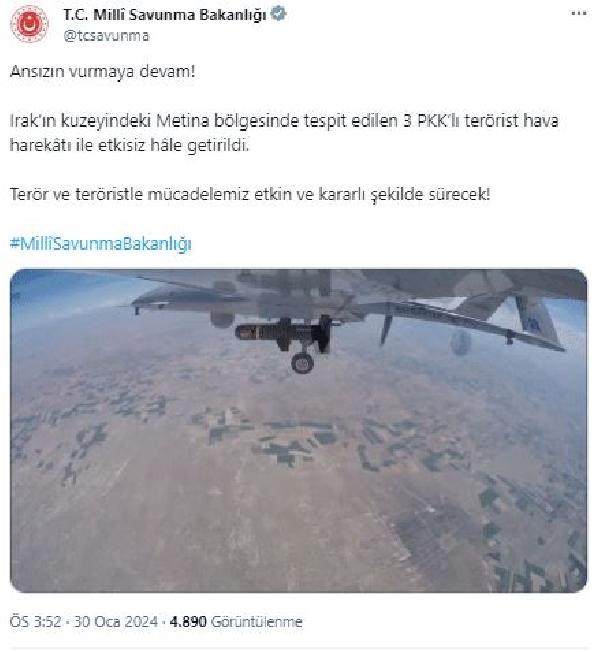Click the Görüntülenme views label

click(257, 622)
